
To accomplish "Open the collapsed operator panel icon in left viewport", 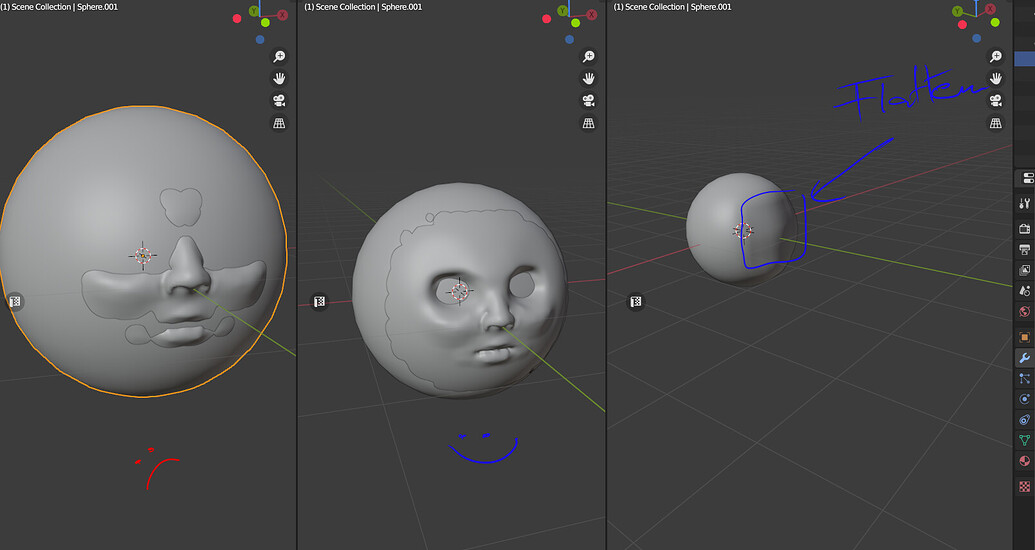I will (x=15, y=302).
